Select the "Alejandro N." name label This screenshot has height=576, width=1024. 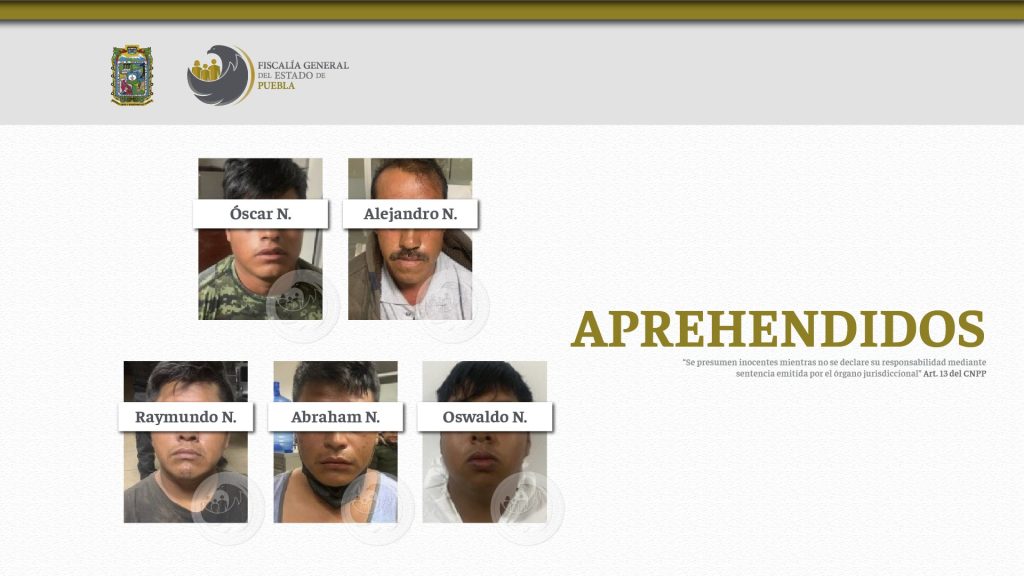click(410, 214)
